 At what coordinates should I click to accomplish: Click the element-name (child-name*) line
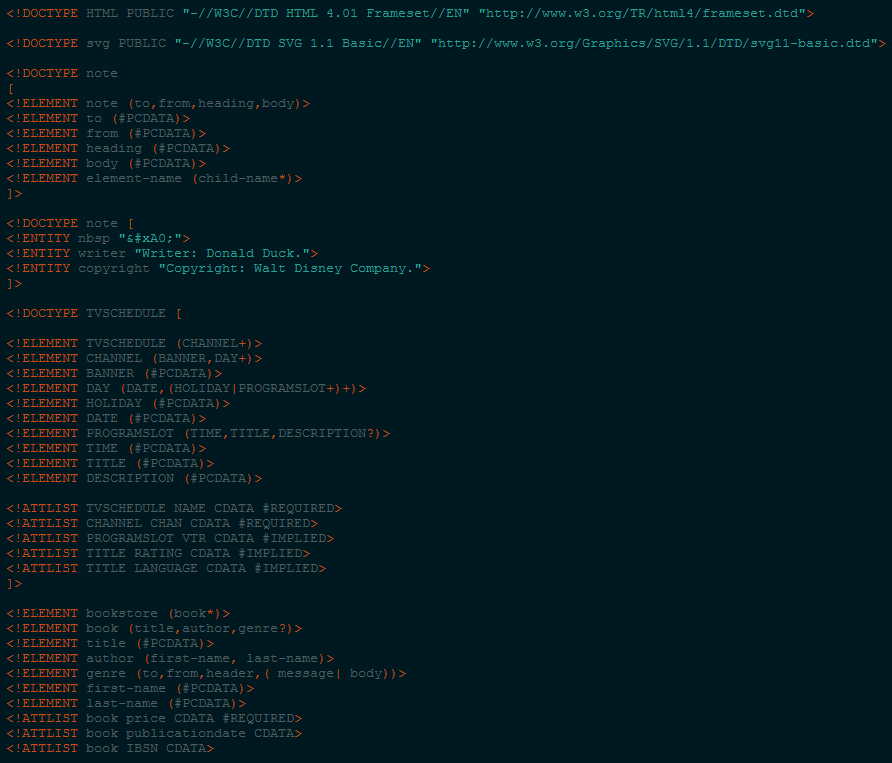coord(154,178)
